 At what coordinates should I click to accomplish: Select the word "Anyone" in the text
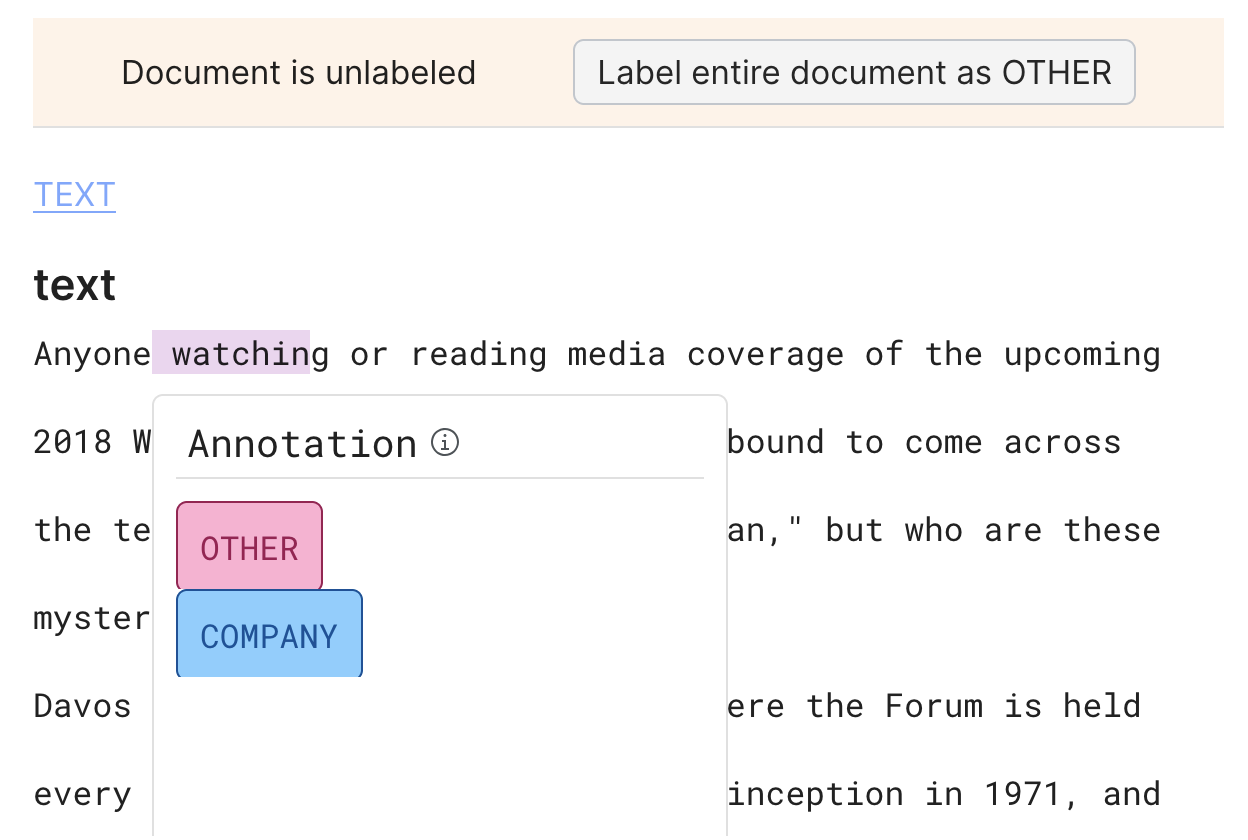click(93, 354)
